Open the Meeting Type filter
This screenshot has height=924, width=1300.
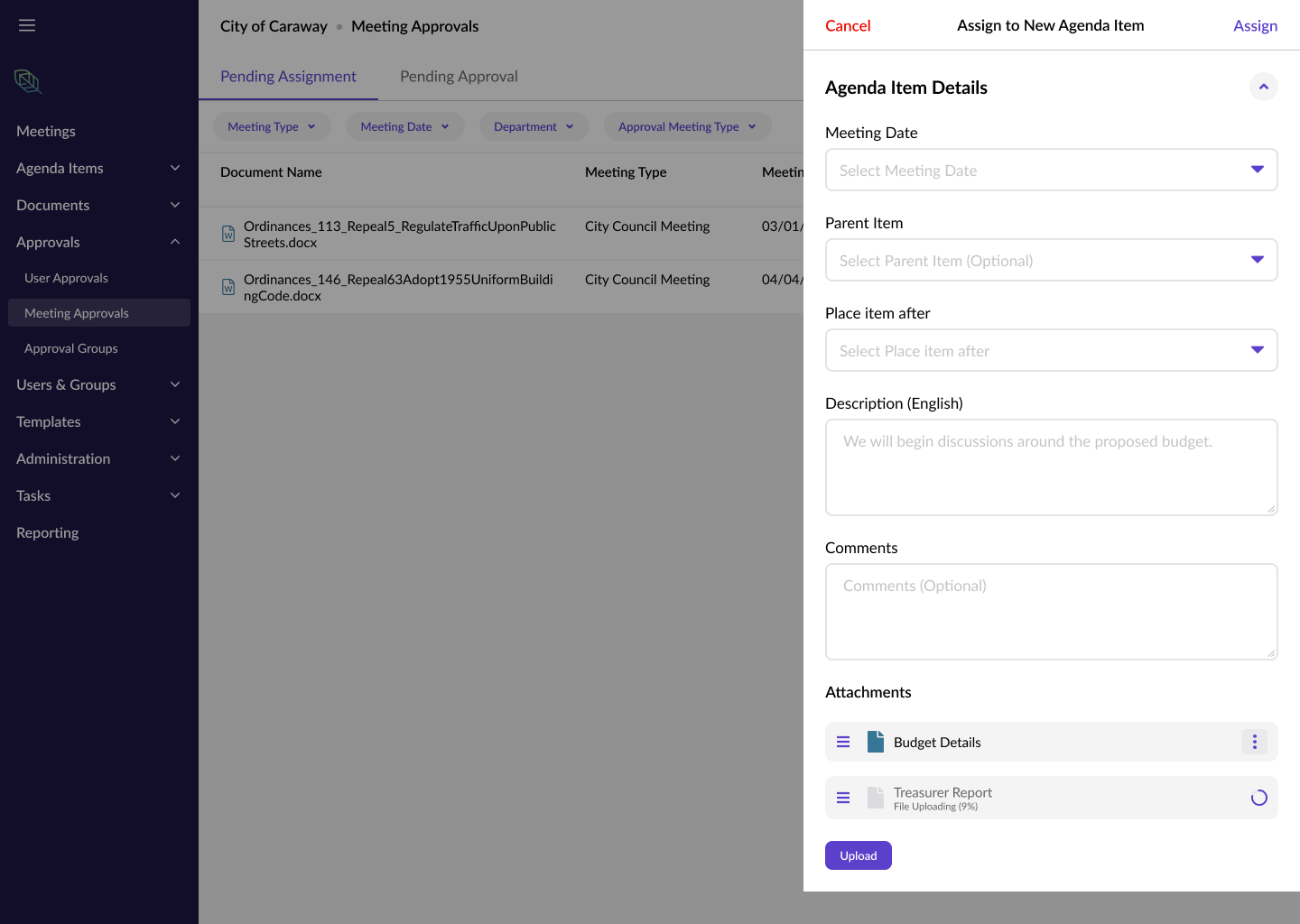[x=272, y=126]
